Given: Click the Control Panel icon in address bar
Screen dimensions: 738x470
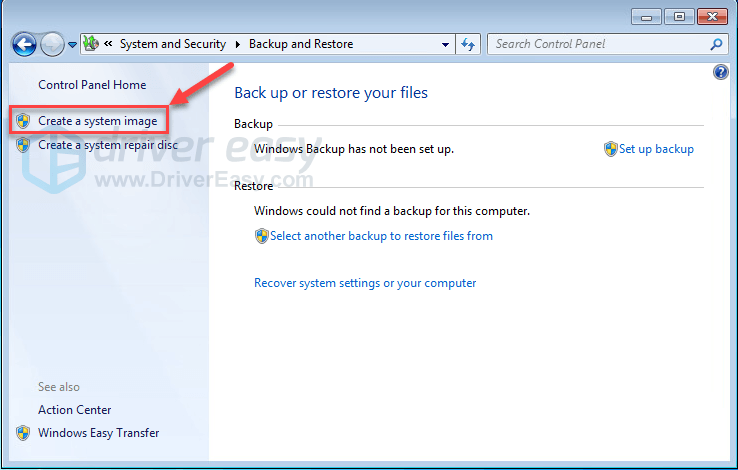Looking at the screenshot, I should pyautogui.click(x=91, y=44).
